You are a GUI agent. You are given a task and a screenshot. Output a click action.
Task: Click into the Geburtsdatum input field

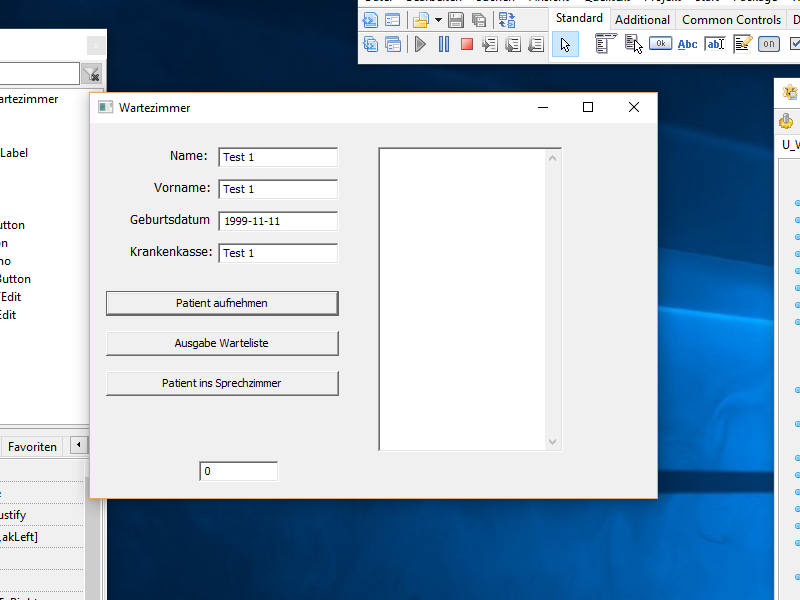278,221
